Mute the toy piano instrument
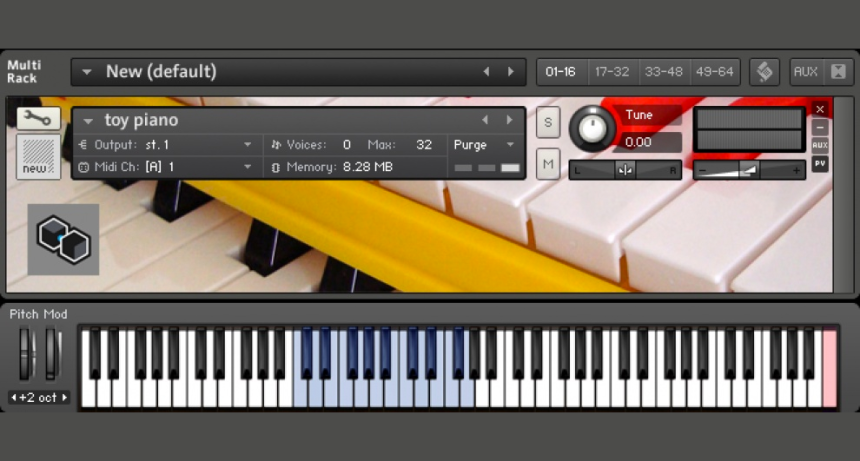Screen dimensions: 860x461 click(x=548, y=163)
